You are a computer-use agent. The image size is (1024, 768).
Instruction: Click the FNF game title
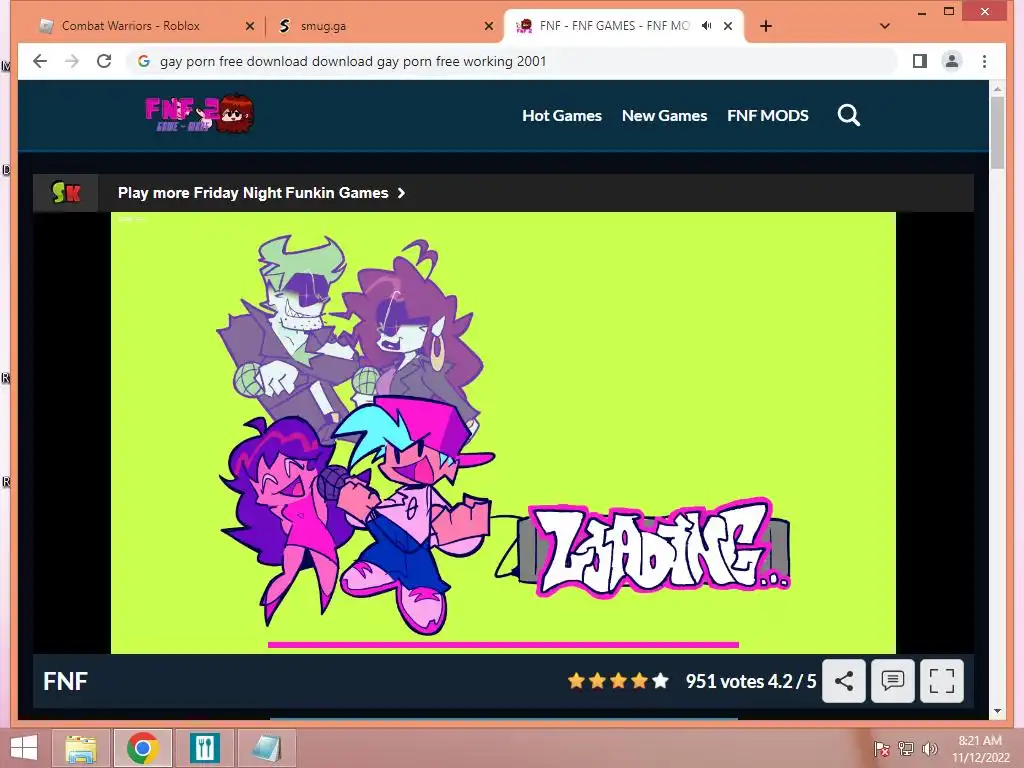point(65,681)
